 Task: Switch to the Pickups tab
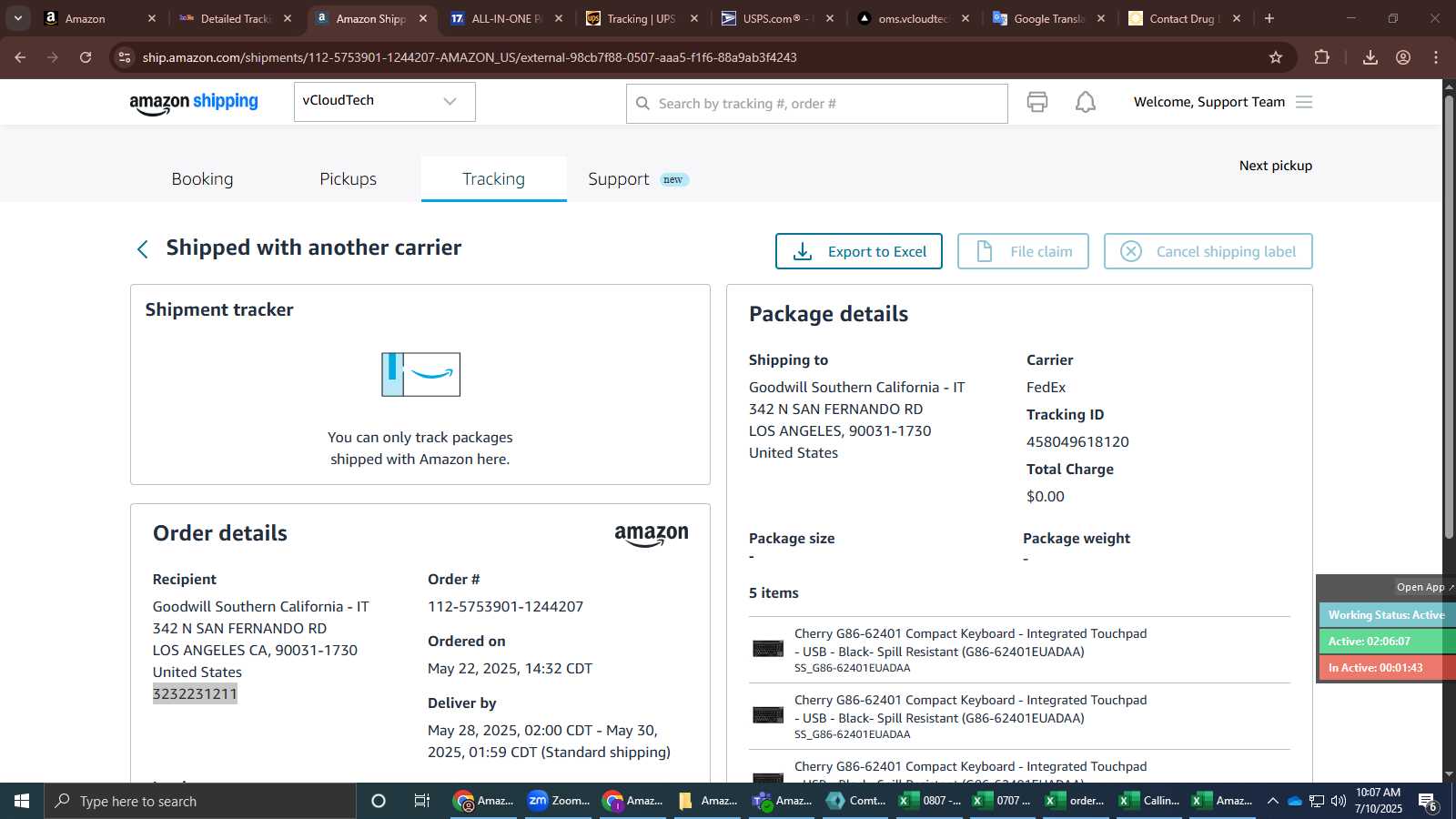click(348, 179)
